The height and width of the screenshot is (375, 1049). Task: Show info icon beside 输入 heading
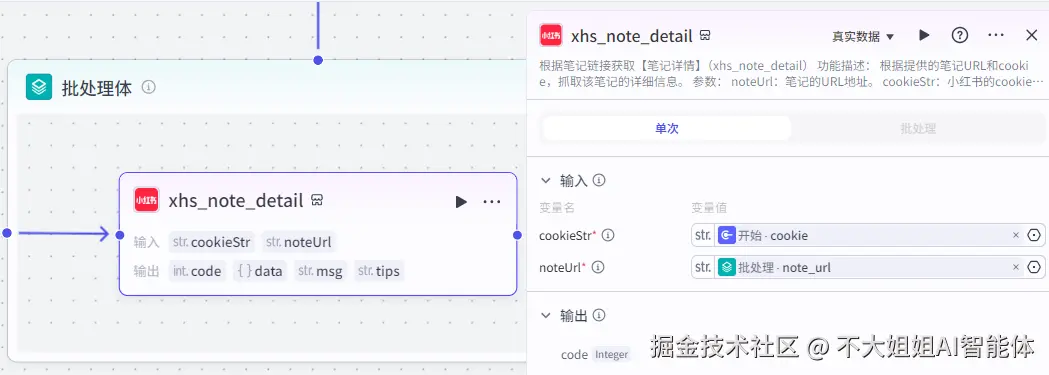(599, 180)
